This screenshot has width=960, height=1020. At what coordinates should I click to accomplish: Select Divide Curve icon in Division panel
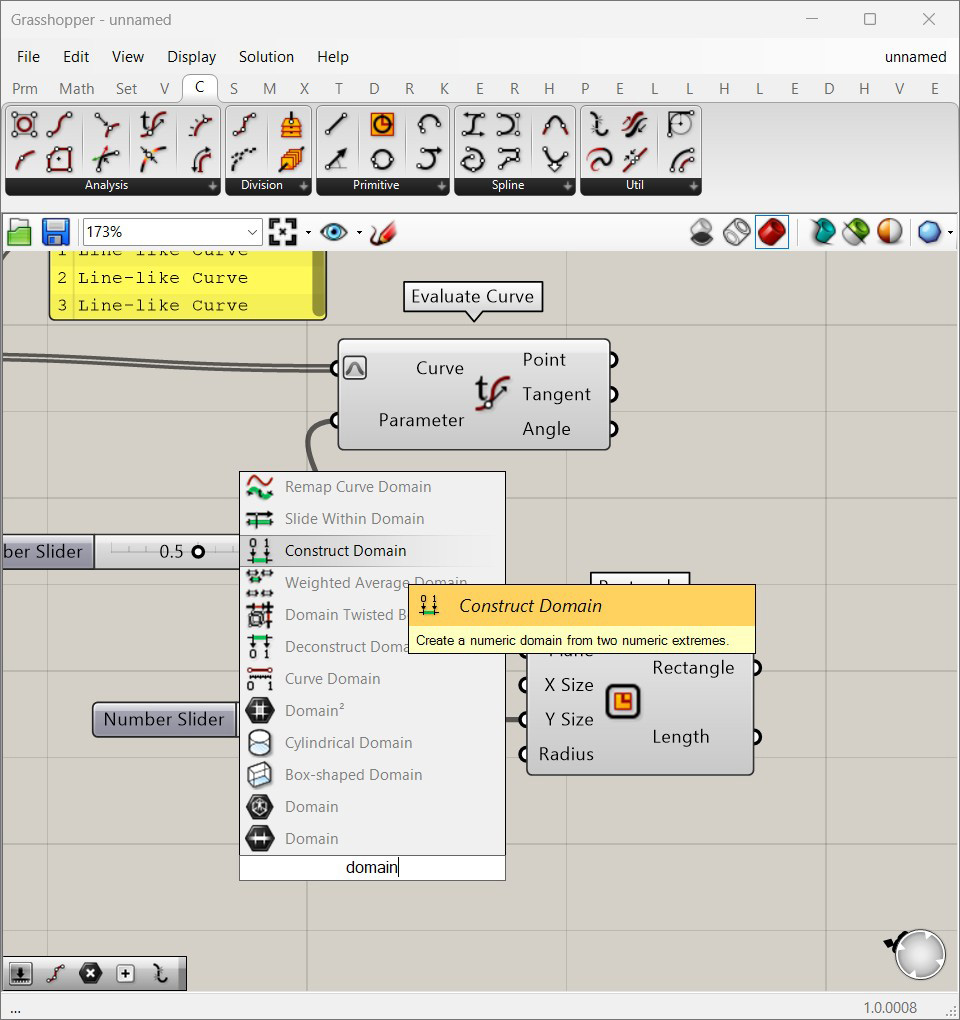pos(245,124)
